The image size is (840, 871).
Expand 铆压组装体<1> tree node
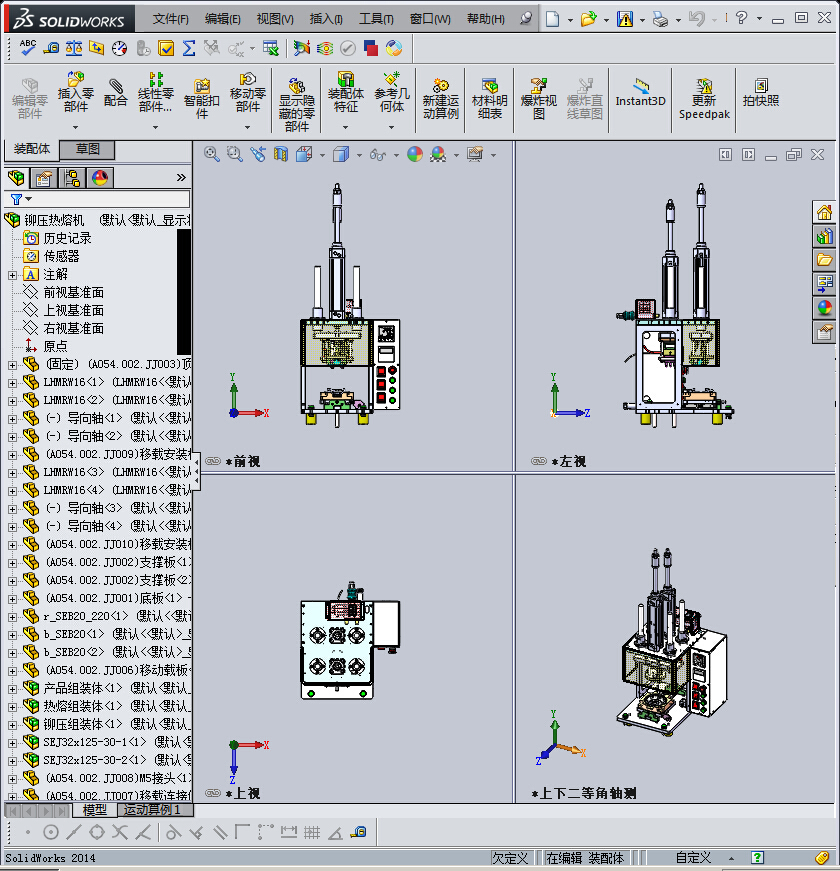[x=12, y=725]
